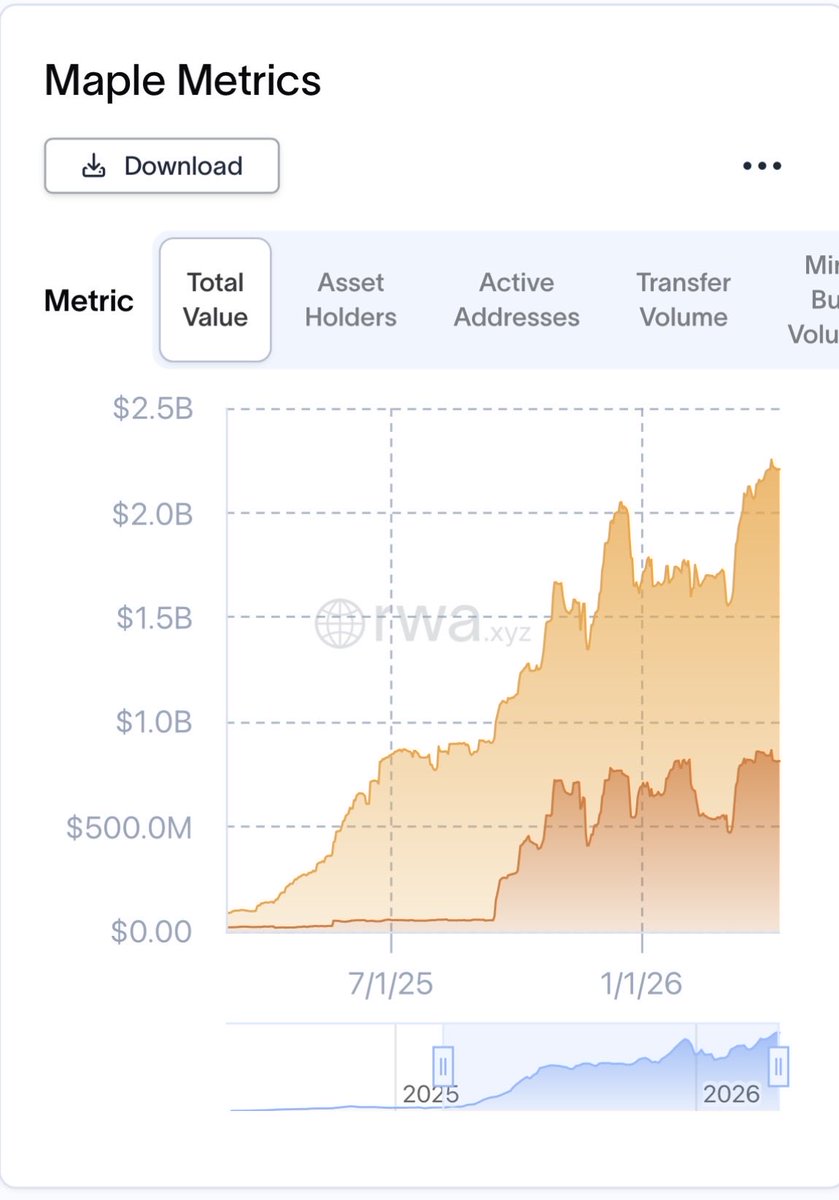This screenshot has height=1200, width=839.
Task: Click the $2.5B y-axis label
Action: click(x=154, y=409)
